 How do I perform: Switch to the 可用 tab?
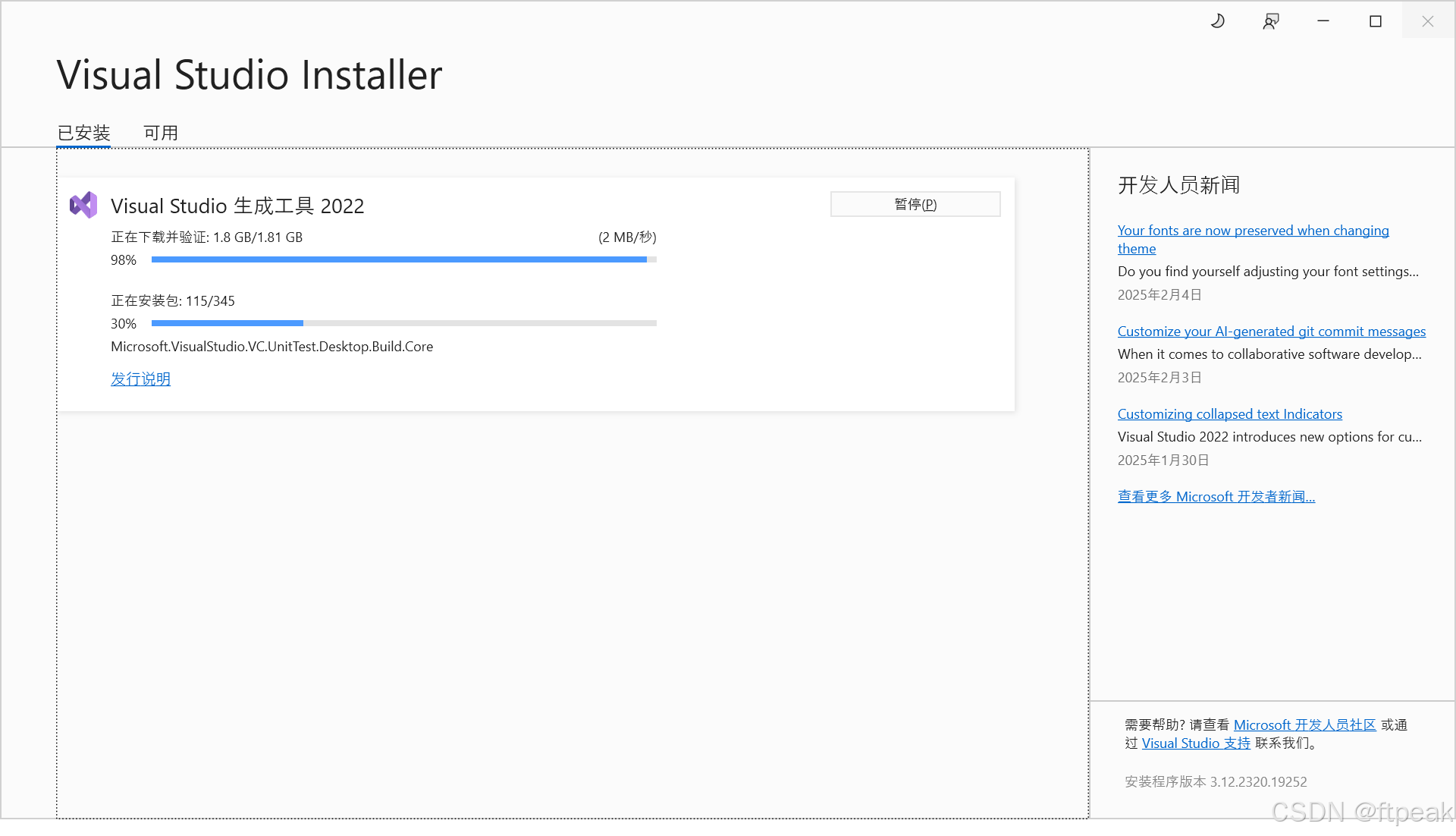[x=161, y=133]
